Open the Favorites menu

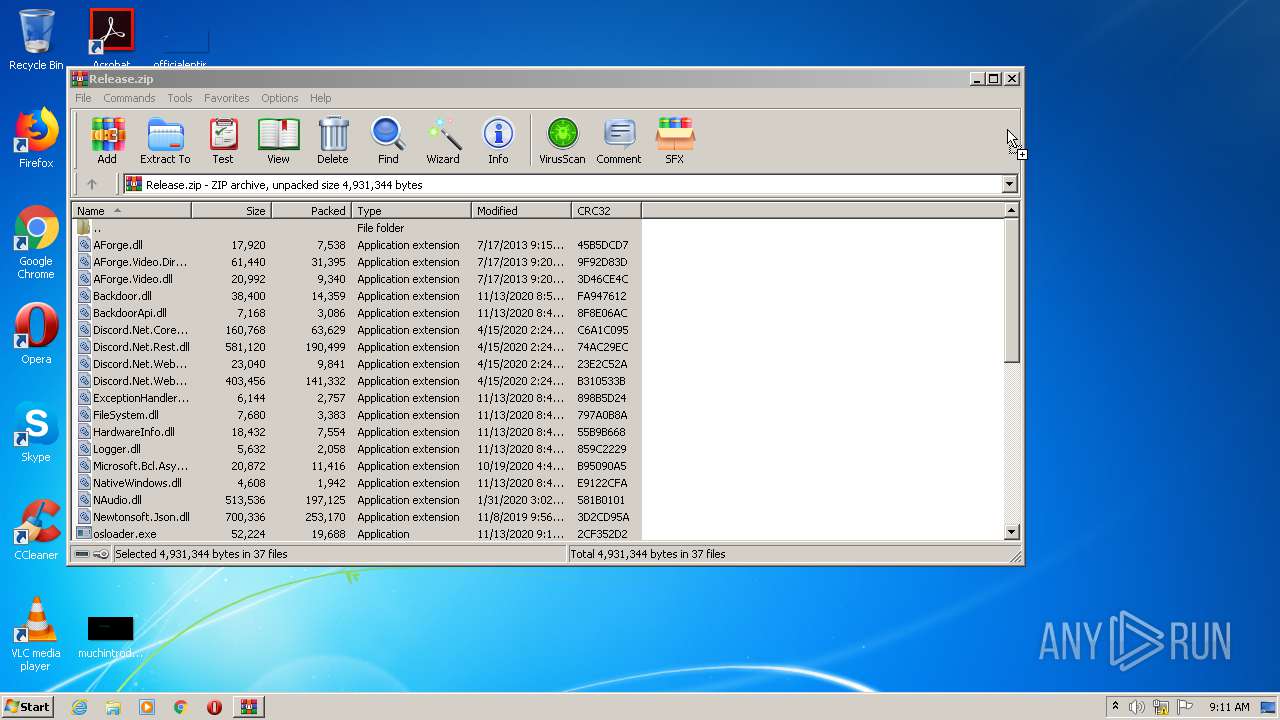227,98
